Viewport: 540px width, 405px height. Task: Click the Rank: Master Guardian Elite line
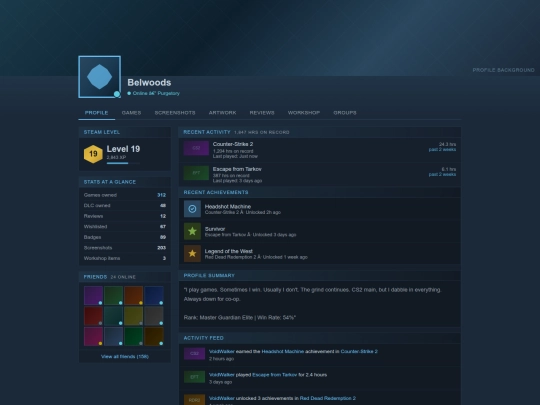click(240, 318)
